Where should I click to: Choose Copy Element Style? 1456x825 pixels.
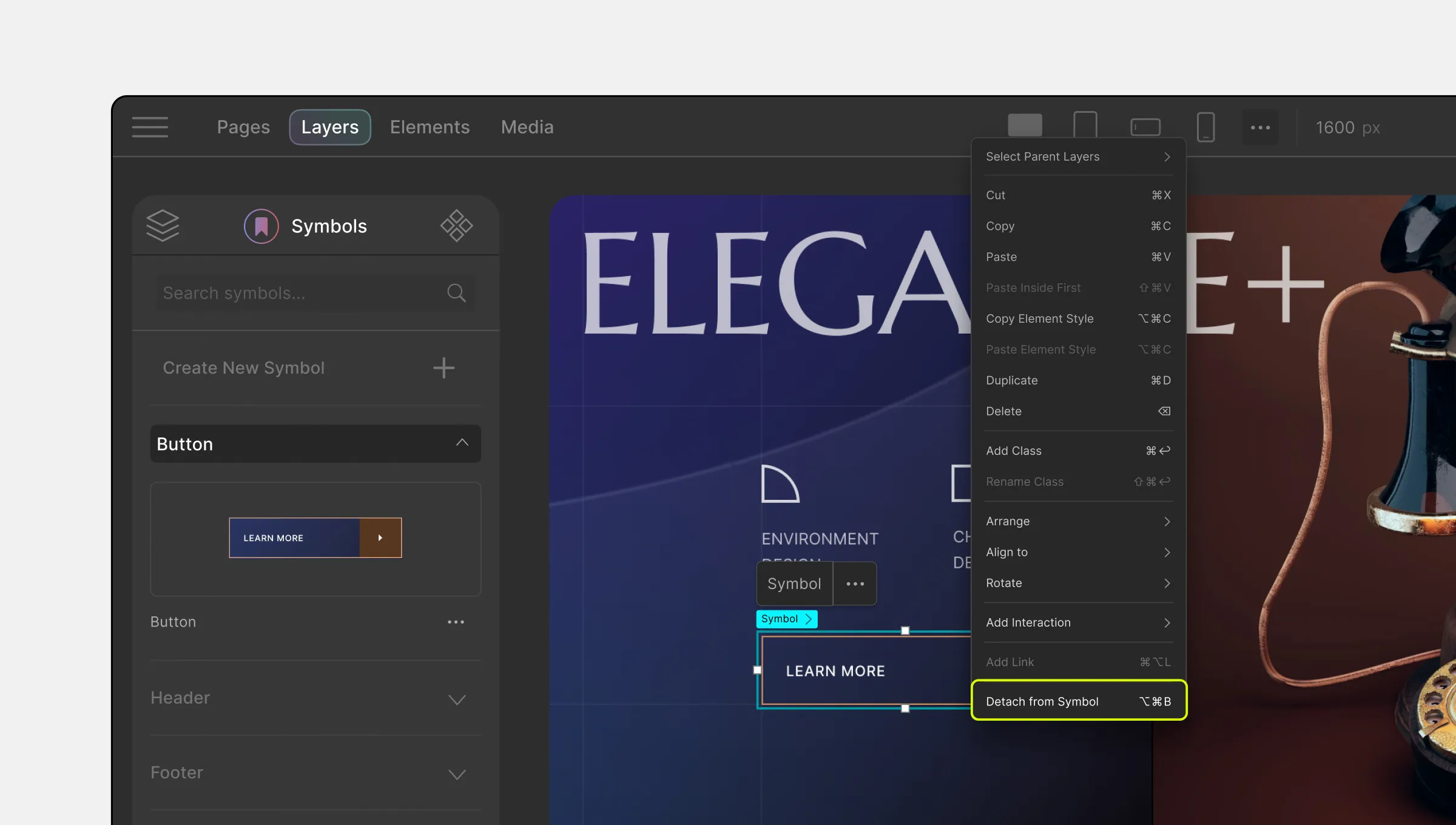click(x=1078, y=318)
